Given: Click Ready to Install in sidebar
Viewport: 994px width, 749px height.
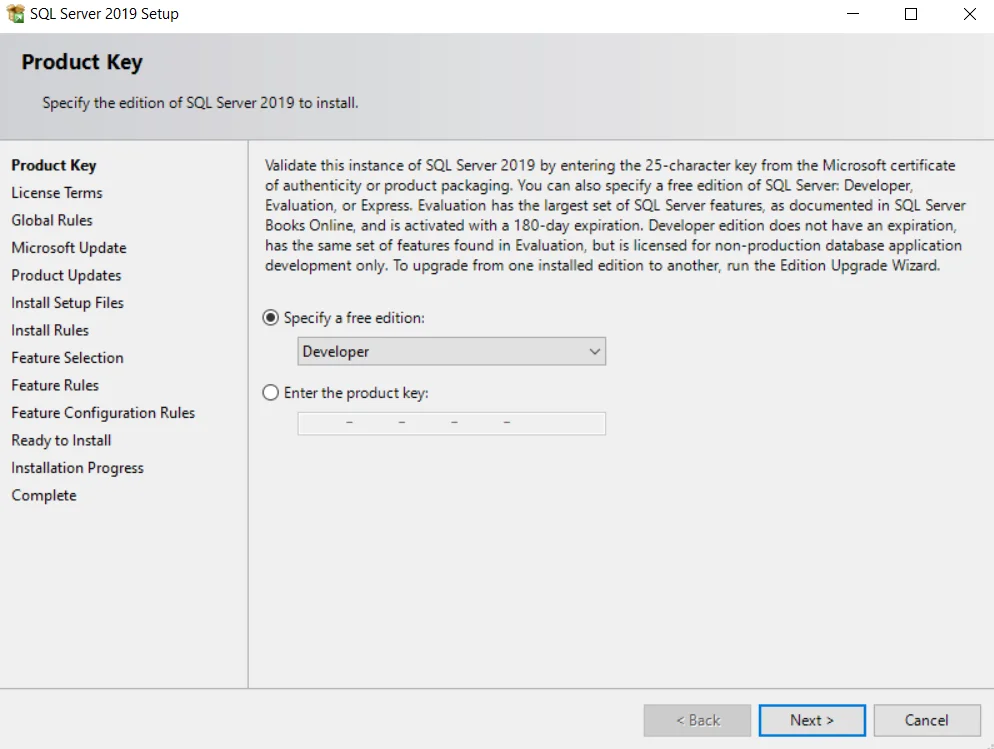Looking at the screenshot, I should [61, 440].
